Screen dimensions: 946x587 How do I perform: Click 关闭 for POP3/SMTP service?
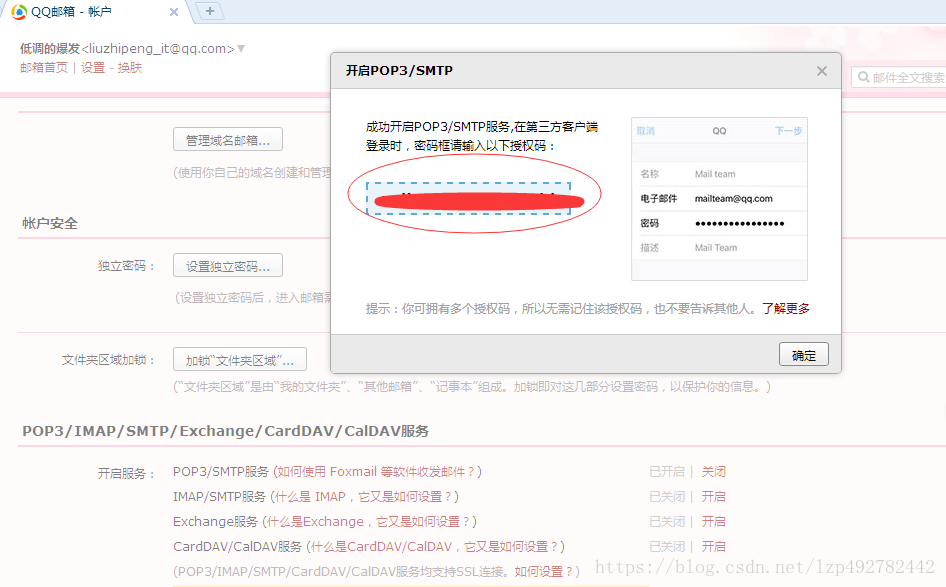point(714,472)
